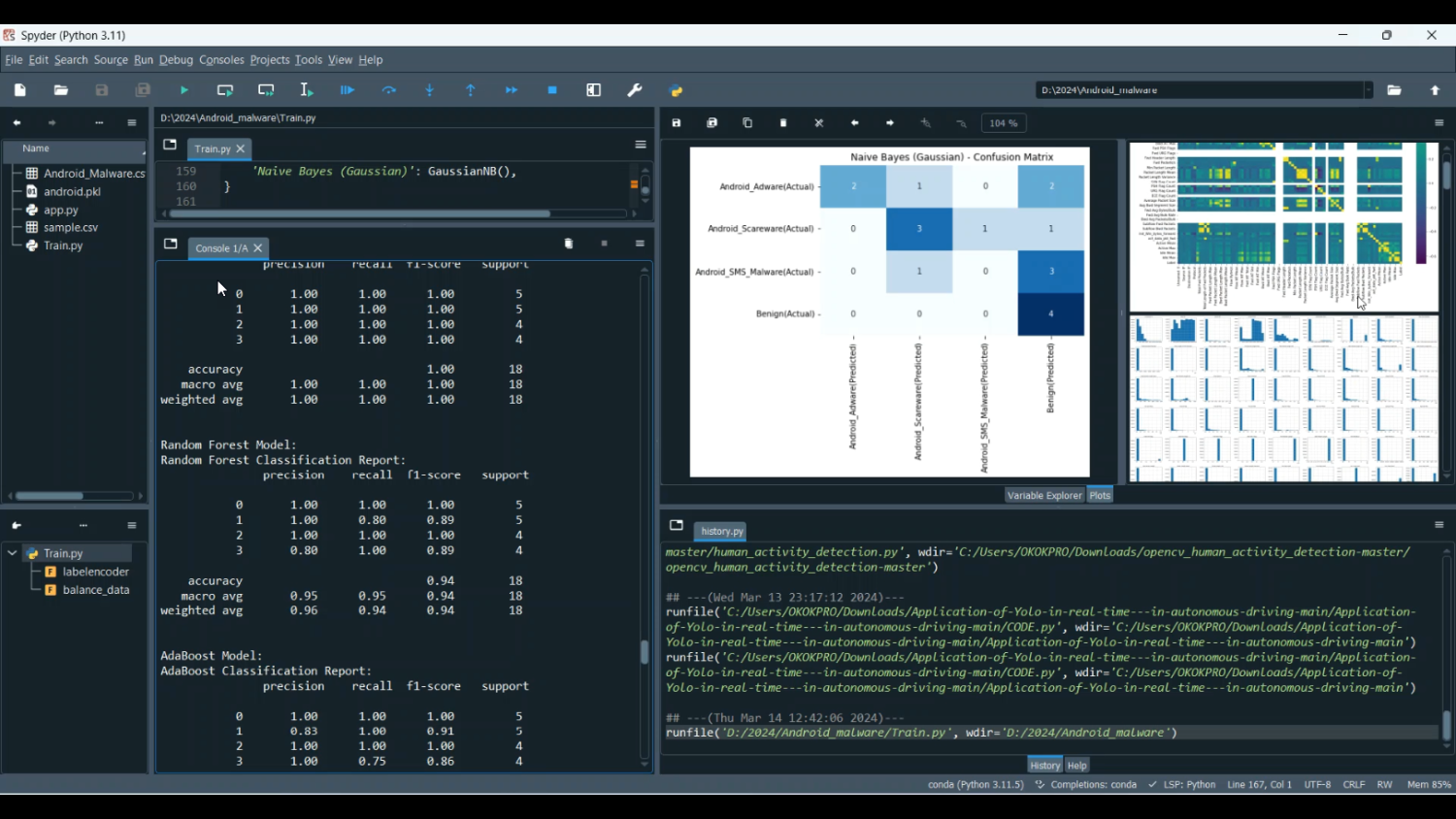
Task: Click Run current cell toolbar icon
Action: (x=225, y=90)
